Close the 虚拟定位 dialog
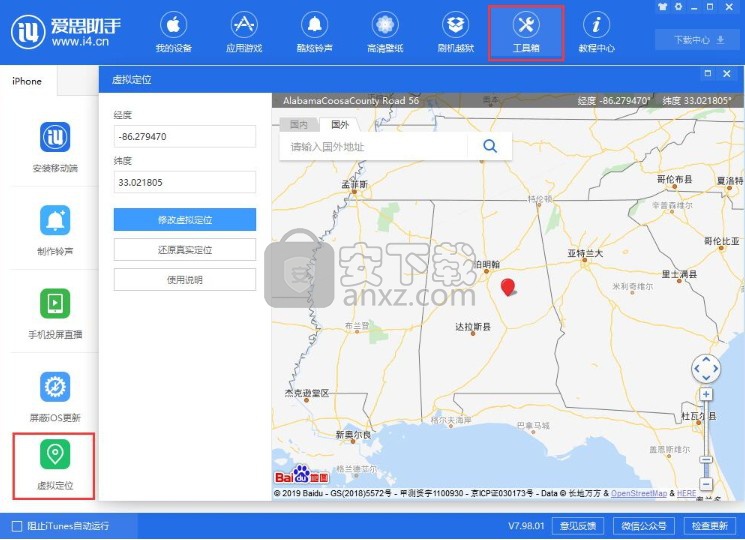The height and width of the screenshot is (540, 745). point(726,73)
